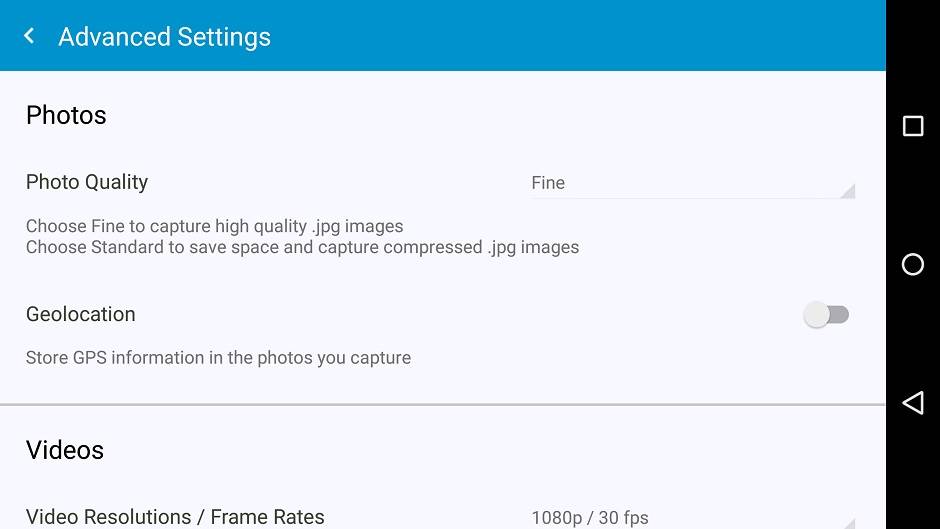Open the Photo Quality dropdown arrow

(847, 191)
